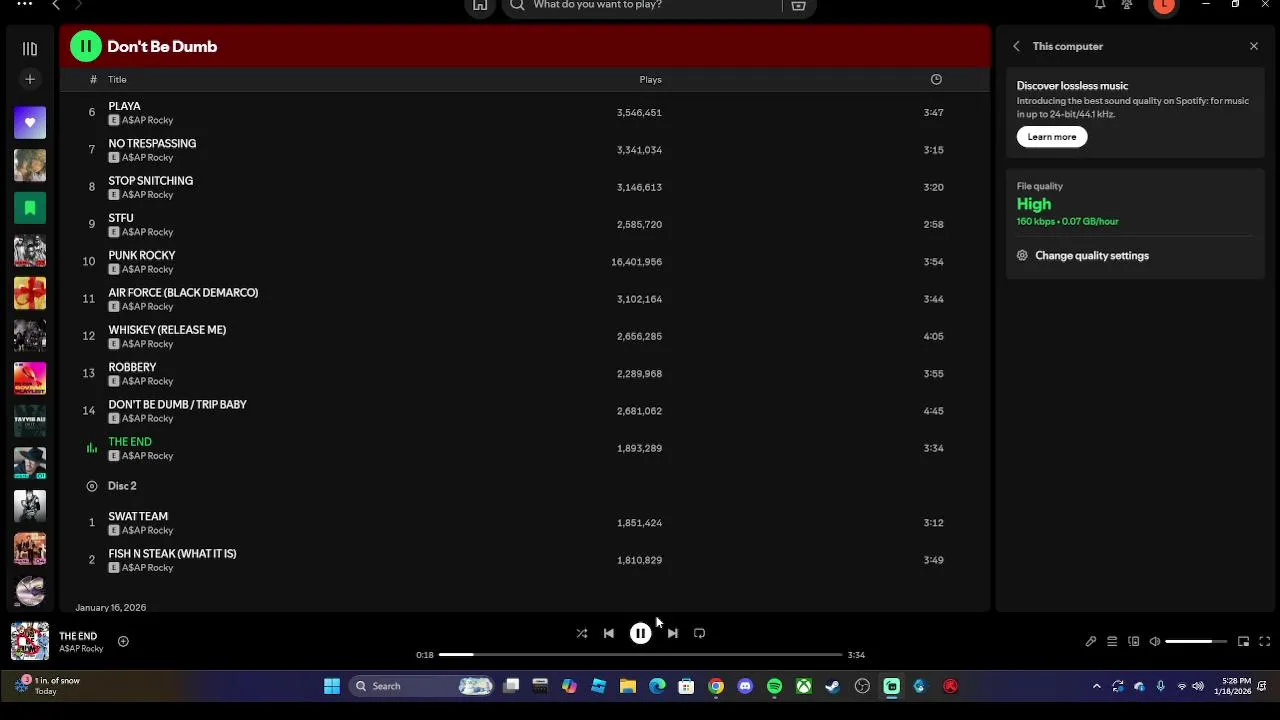Viewport: 1280px width, 720px height.
Task: Open miniplayer icon
Action: 1243,642
